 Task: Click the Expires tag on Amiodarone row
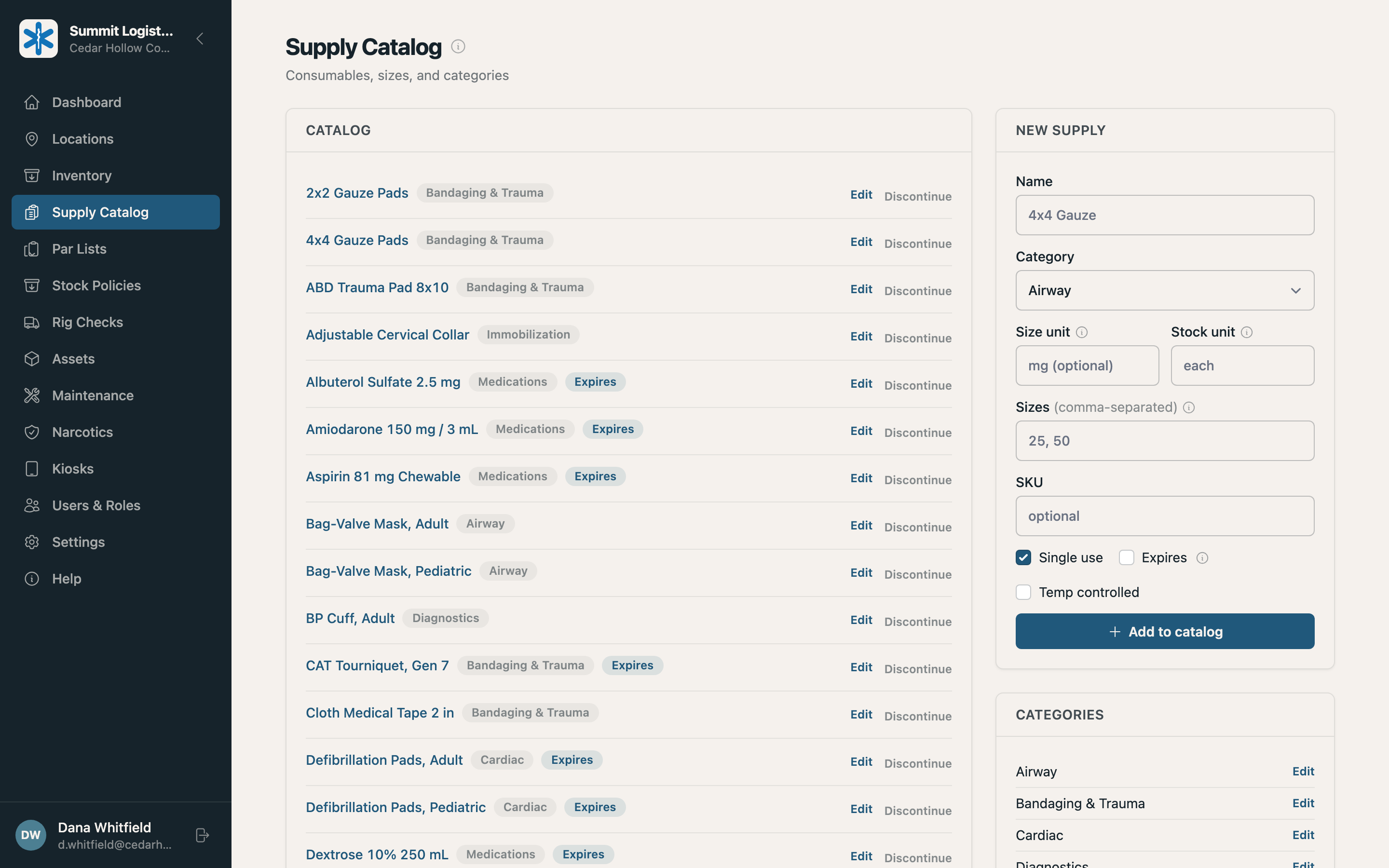point(613,429)
